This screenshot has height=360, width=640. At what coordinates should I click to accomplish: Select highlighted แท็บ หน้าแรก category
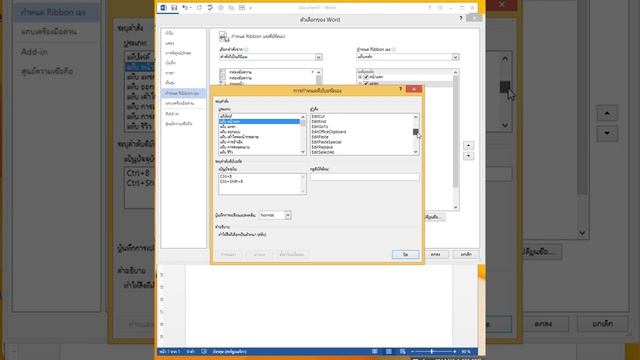(x=260, y=122)
